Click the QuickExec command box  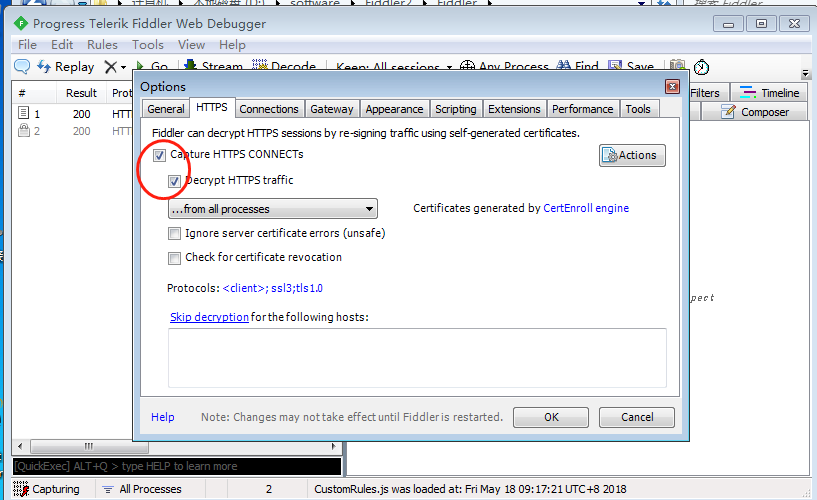(x=177, y=466)
